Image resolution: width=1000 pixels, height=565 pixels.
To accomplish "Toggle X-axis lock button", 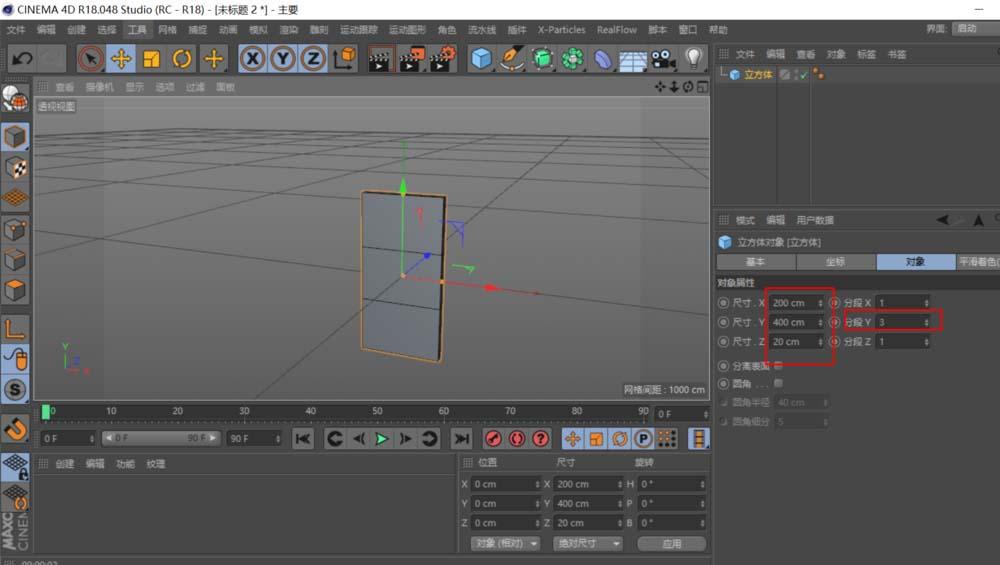I will (x=252, y=59).
